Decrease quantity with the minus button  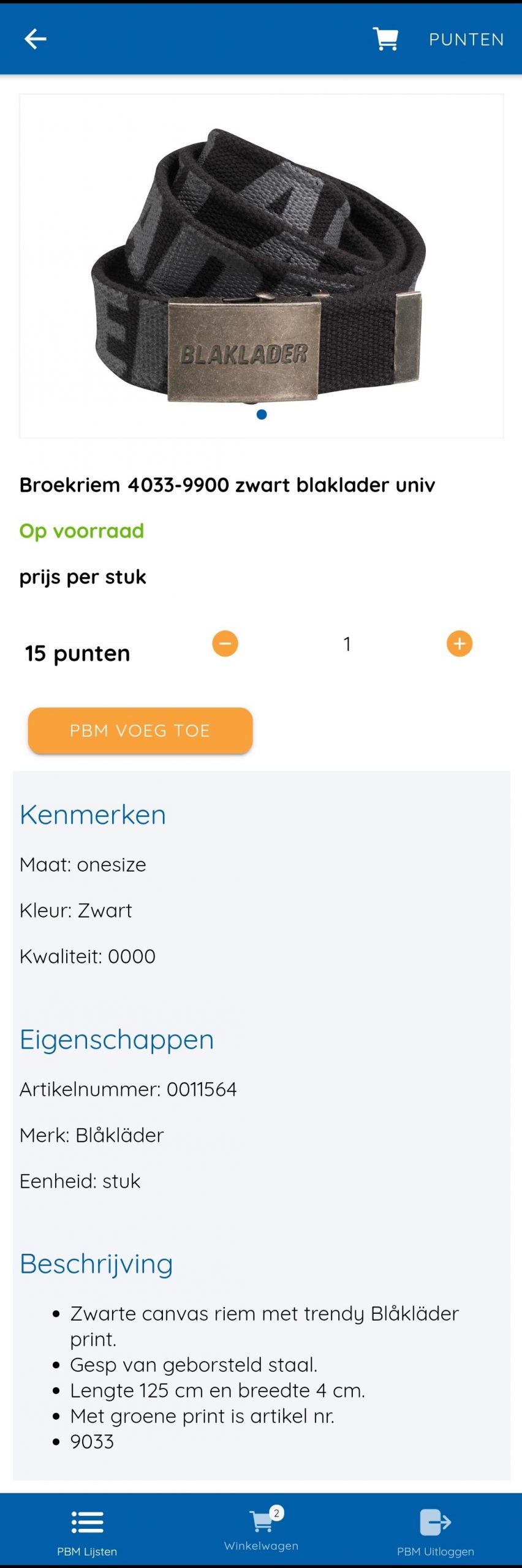[225, 644]
